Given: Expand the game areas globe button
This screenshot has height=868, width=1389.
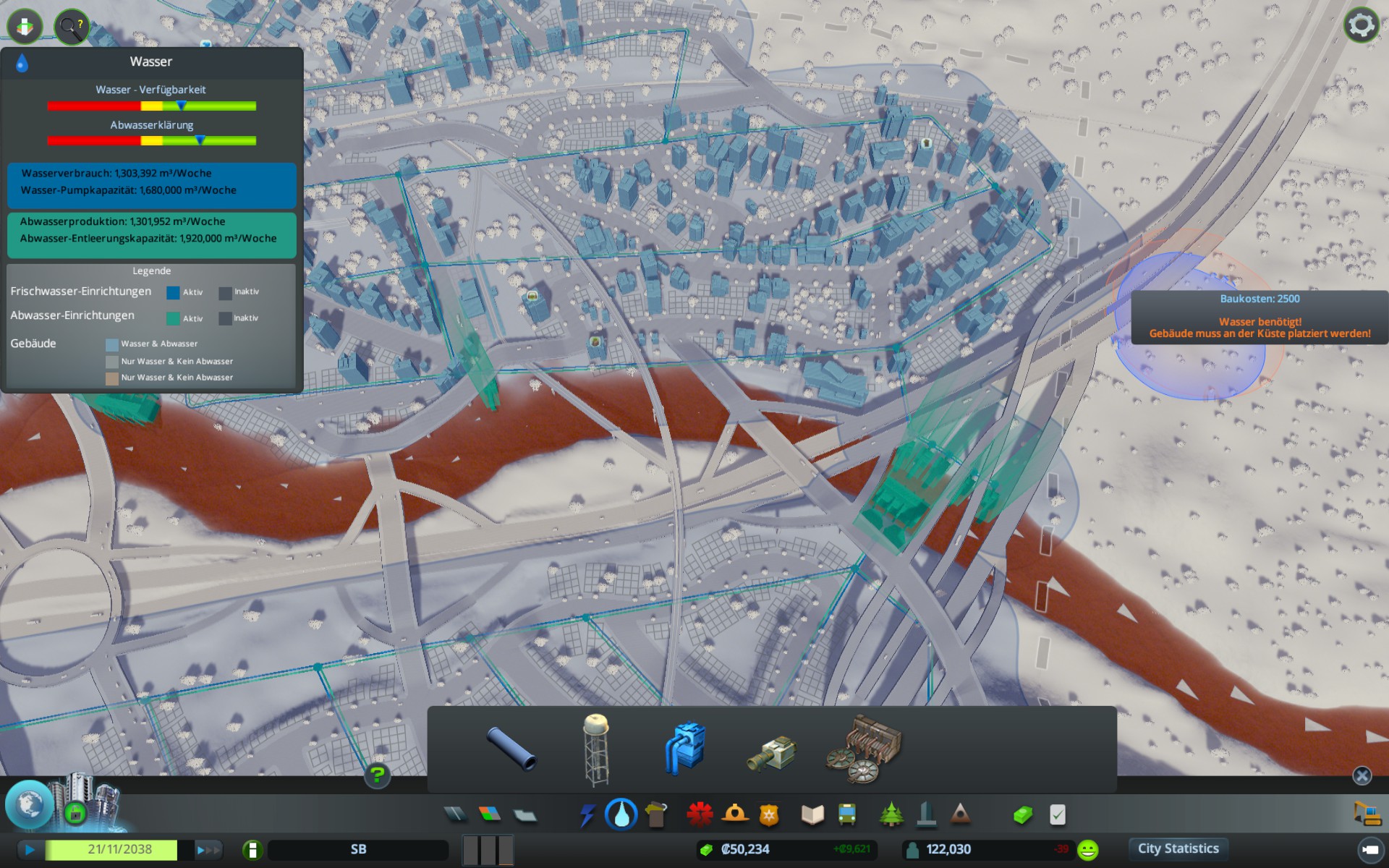Looking at the screenshot, I should point(29,804).
